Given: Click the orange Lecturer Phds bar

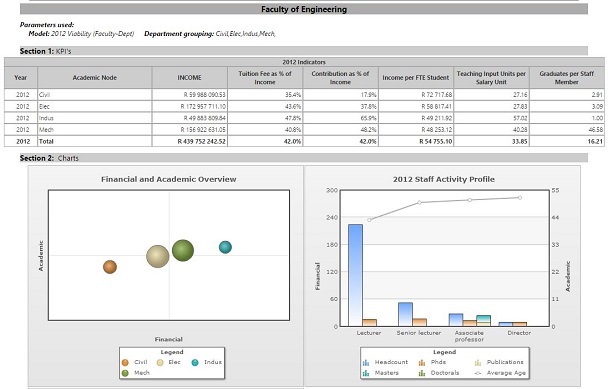Looking at the screenshot, I should [370, 323].
